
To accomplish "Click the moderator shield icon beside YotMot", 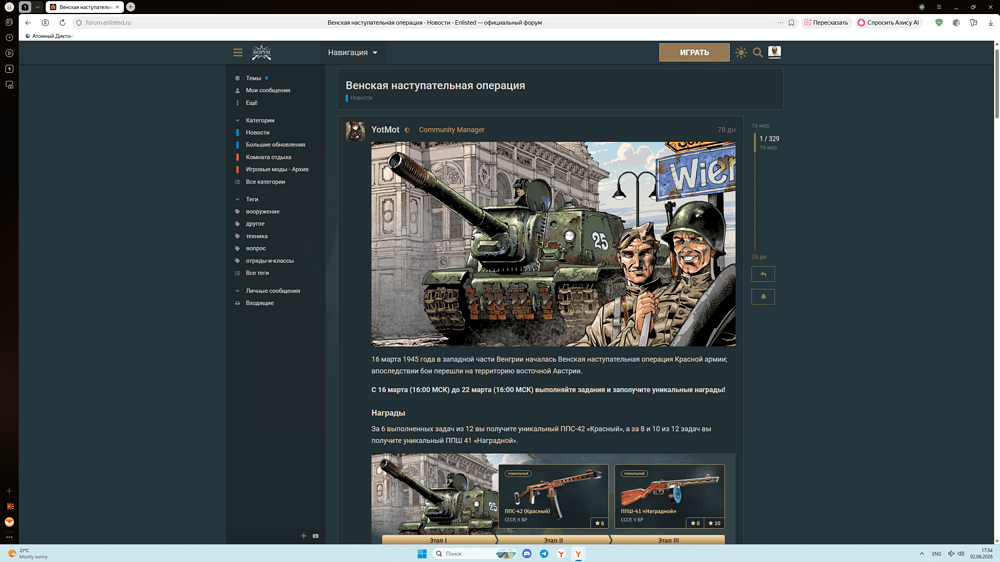I will [407, 130].
